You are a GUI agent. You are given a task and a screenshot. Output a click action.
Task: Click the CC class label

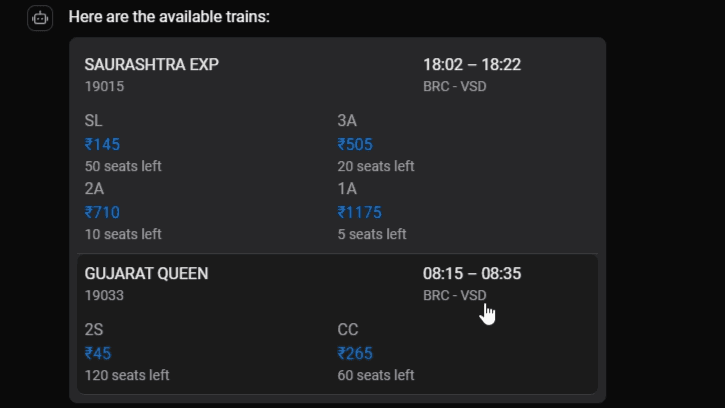point(348,330)
